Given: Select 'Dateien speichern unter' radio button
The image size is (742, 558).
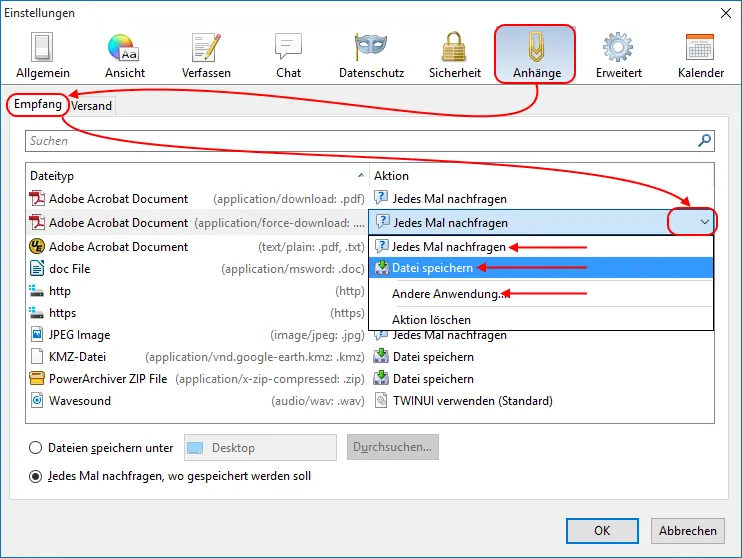Looking at the screenshot, I should [x=35, y=448].
